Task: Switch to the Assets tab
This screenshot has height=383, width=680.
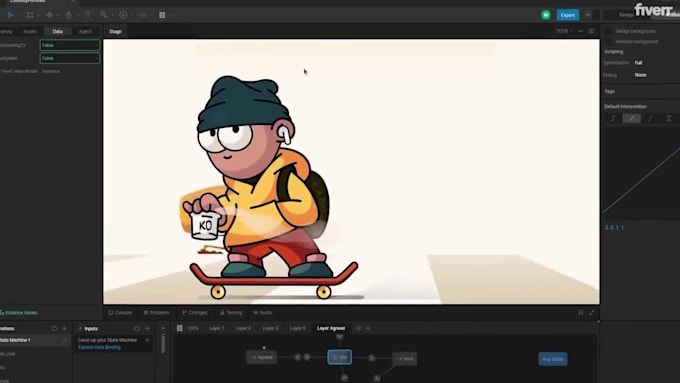Action: click(x=30, y=31)
